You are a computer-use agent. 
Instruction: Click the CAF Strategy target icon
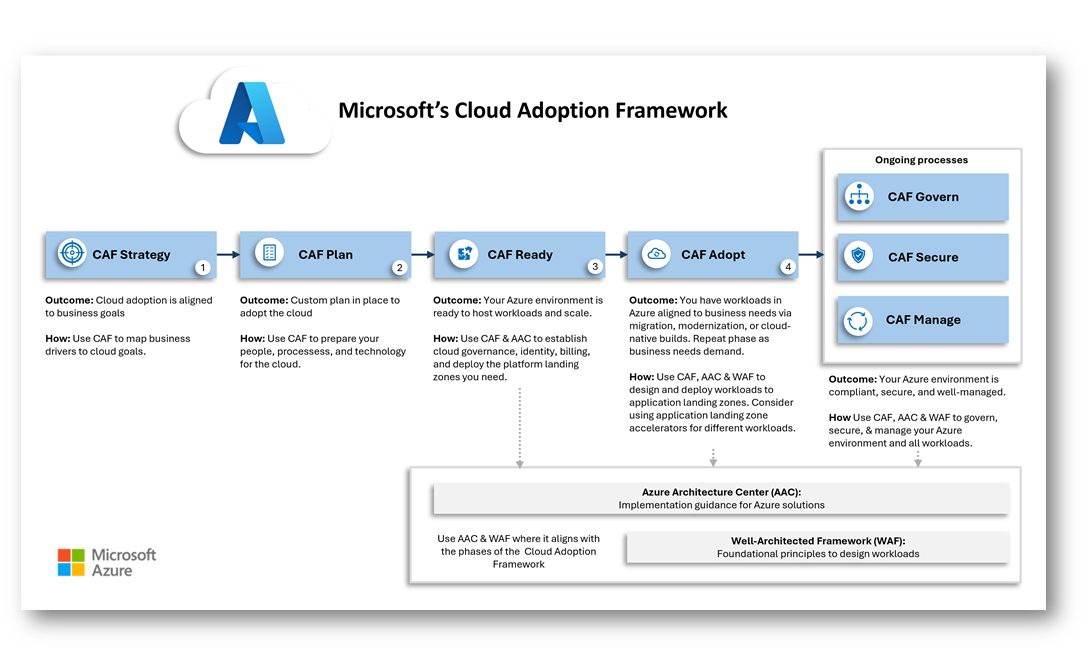point(71,253)
